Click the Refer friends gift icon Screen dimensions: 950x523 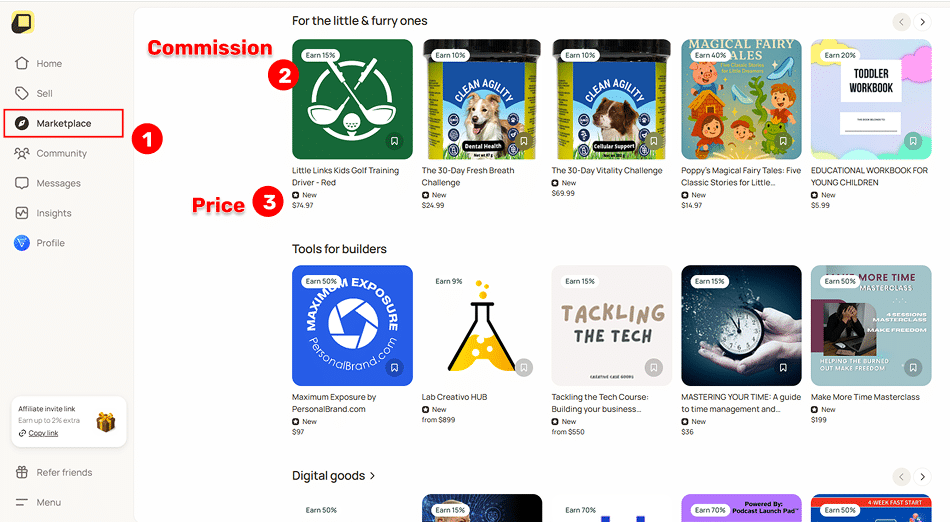point(22,472)
